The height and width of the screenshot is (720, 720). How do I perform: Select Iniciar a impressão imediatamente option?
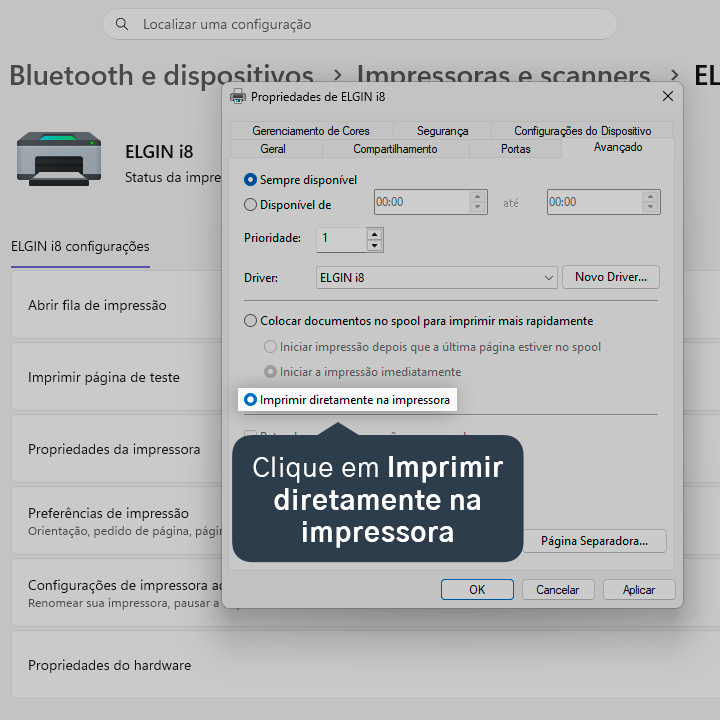click(270, 371)
